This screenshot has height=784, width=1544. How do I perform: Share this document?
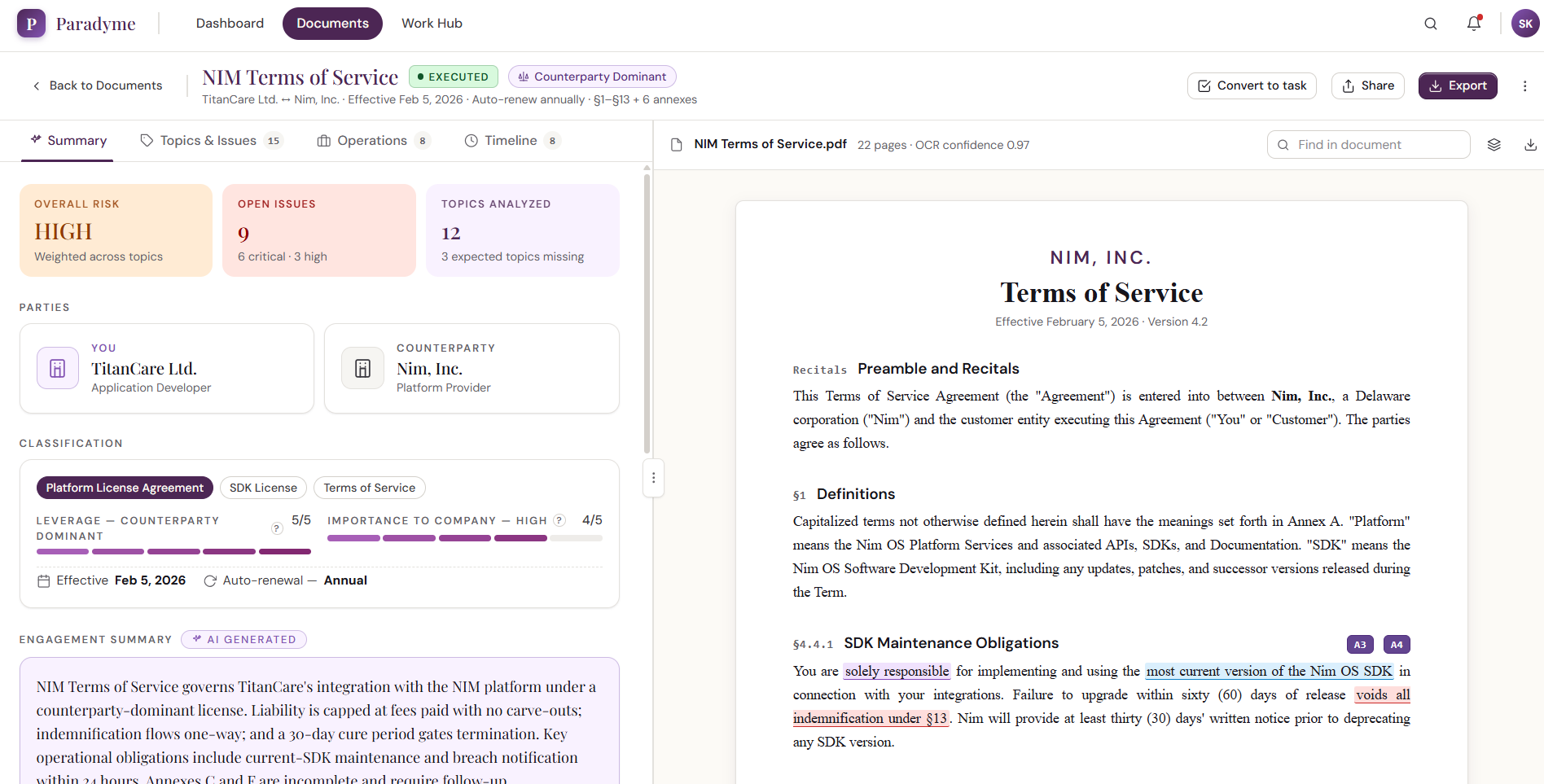1368,85
